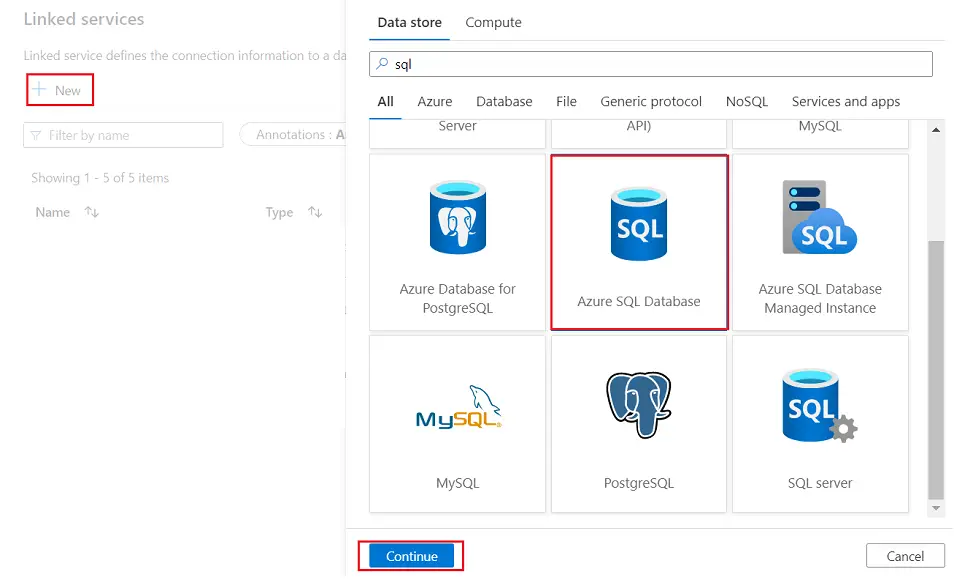Click the filter funnel icon

(36, 135)
